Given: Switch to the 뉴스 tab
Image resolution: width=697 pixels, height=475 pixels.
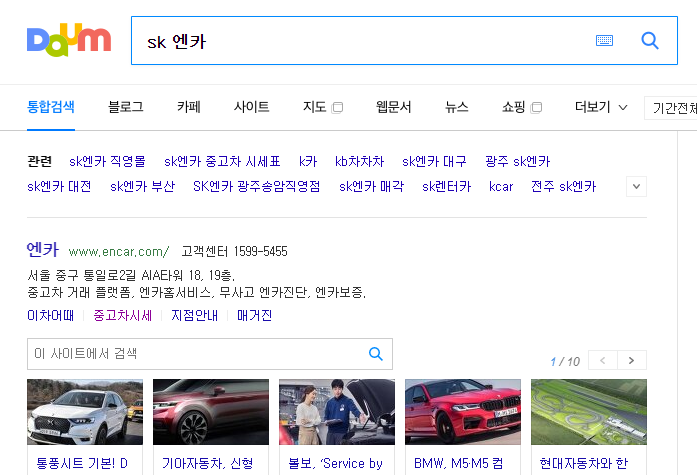Looking at the screenshot, I should tap(457, 107).
